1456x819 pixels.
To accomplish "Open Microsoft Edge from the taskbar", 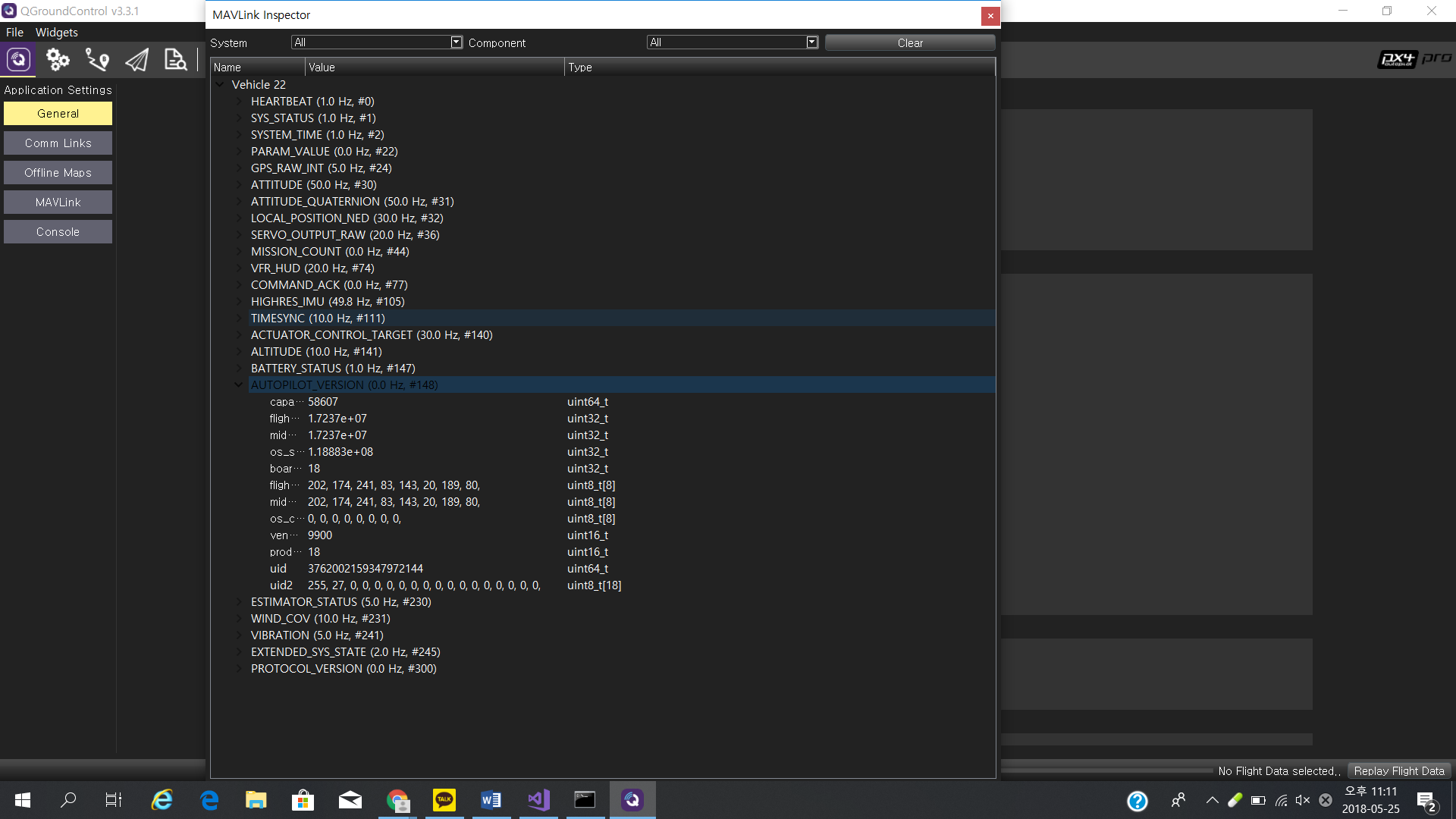I will pos(209,799).
